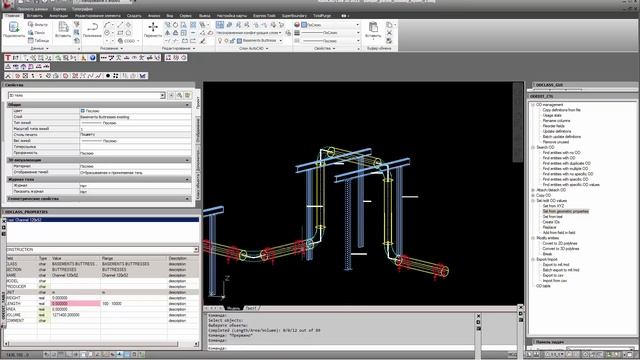
Task: Select 'Find entities with duplicate OD'
Action: tap(567, 163)
